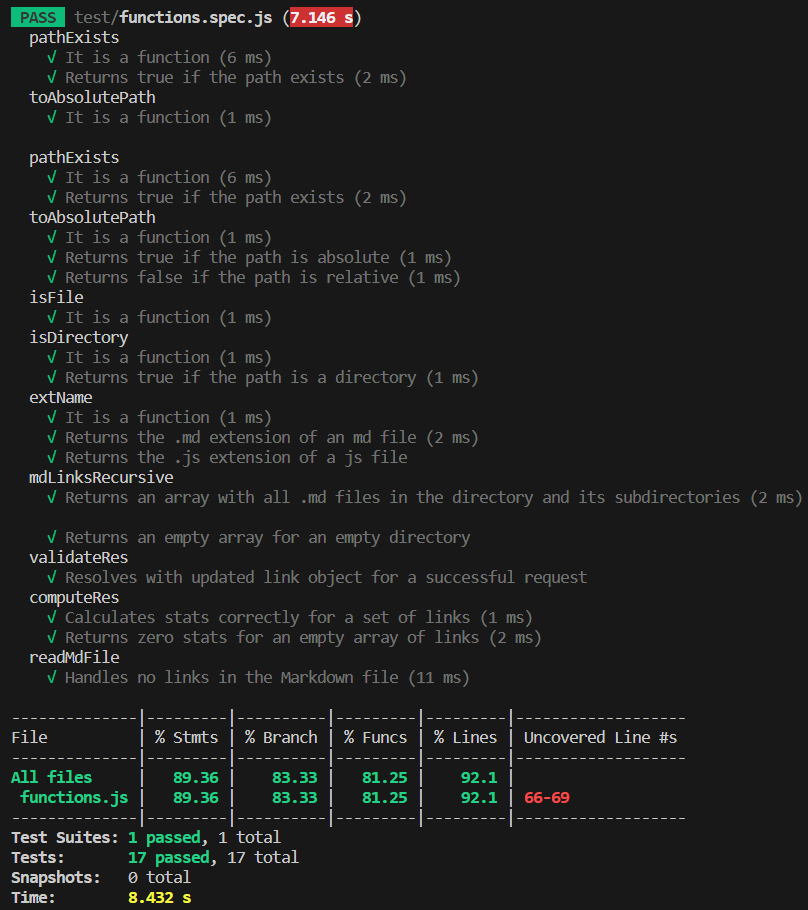Select 'It is a function' line under isDirectory
The image size is (808, 910).
(x=159, y=358)
